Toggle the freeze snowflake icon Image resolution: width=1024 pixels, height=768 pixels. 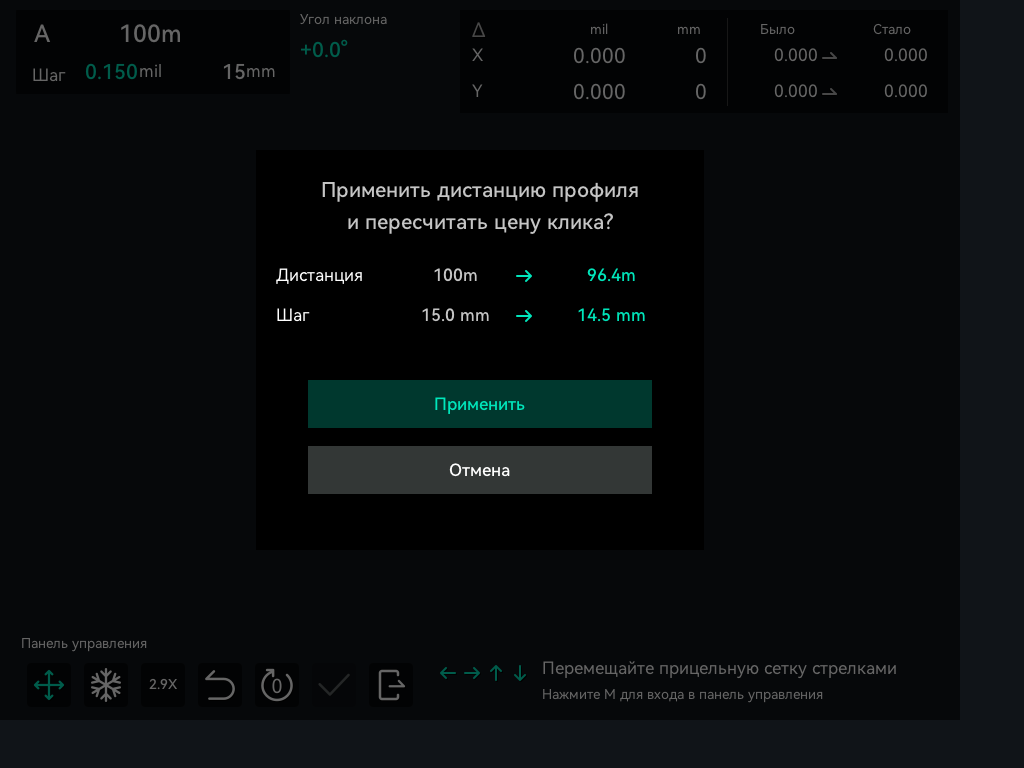tap(106, 685)
